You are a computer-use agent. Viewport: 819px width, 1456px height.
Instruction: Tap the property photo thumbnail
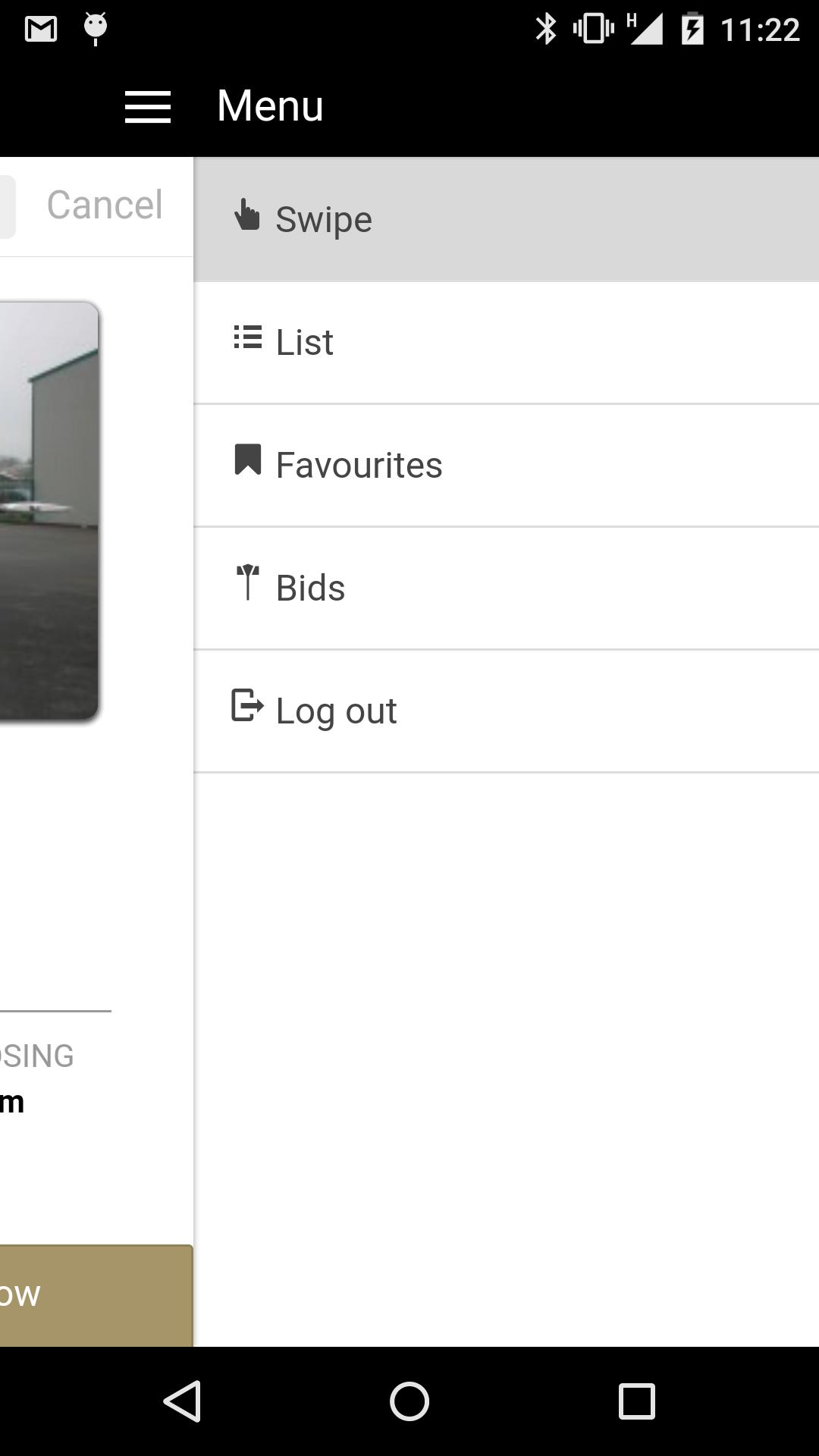pyautogui.click(x=49, y=510)
